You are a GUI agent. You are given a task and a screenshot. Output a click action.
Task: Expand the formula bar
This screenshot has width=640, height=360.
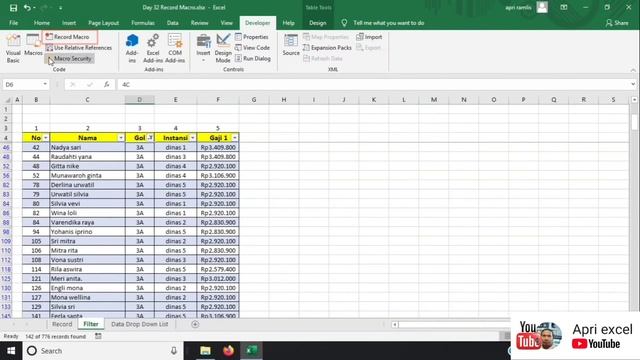(633, 84)
